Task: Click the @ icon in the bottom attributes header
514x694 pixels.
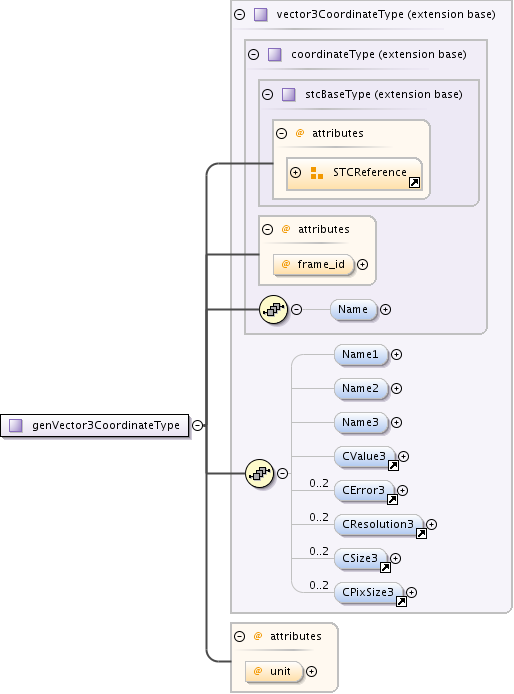Action: point(258,636)
